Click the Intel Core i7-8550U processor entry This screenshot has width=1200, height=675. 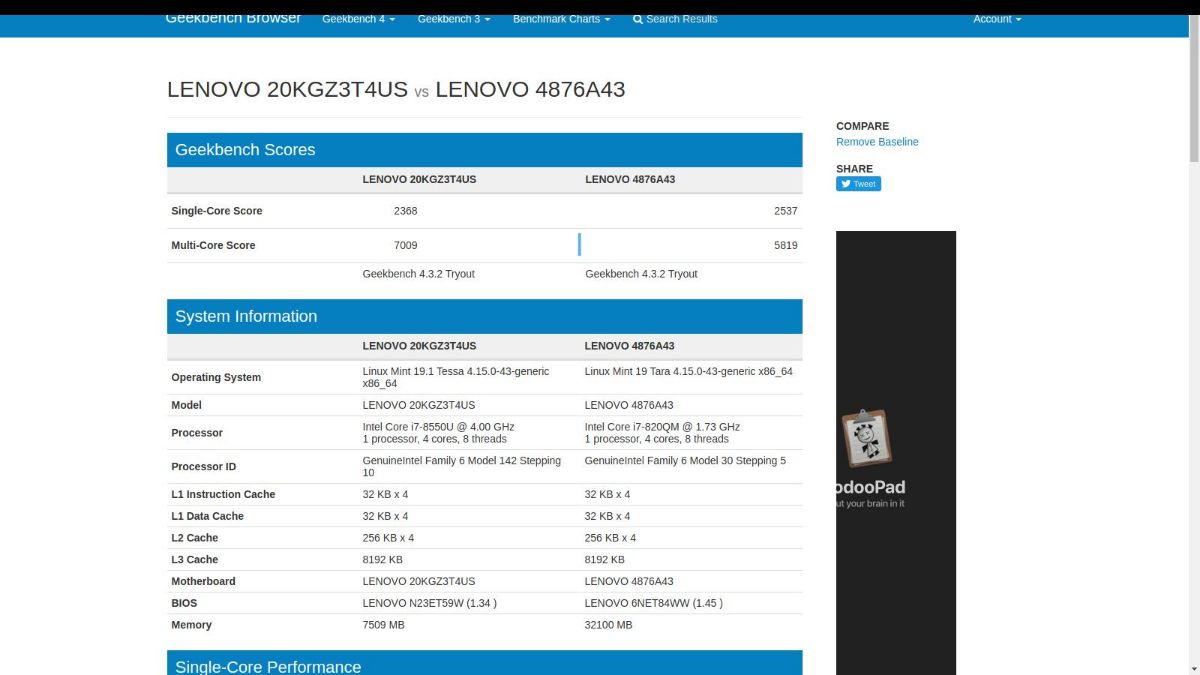(x=438, y=427)
